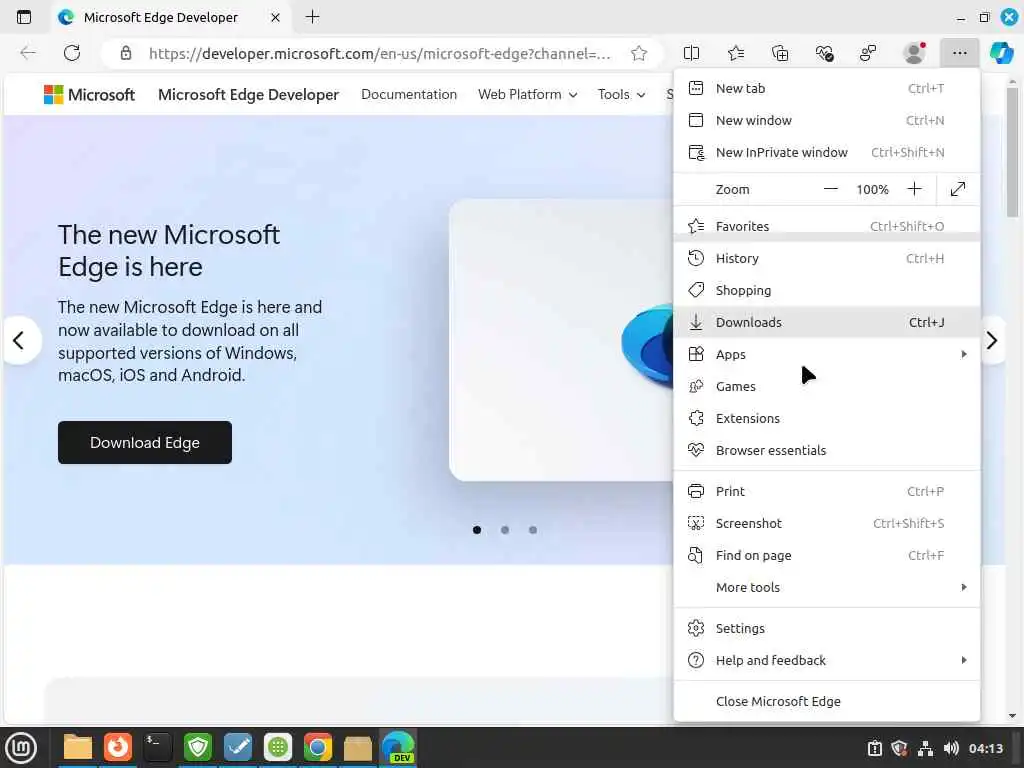The image size is (1024, 768).
Task: Click the back navigation arrow
Action: 27,53
